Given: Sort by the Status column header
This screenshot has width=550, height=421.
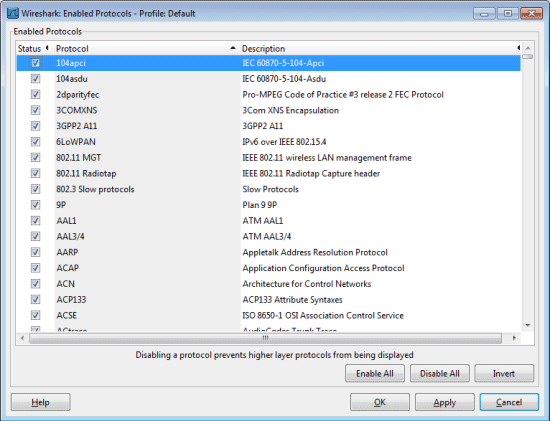Looking at the screenshot, I should point(34,48).
